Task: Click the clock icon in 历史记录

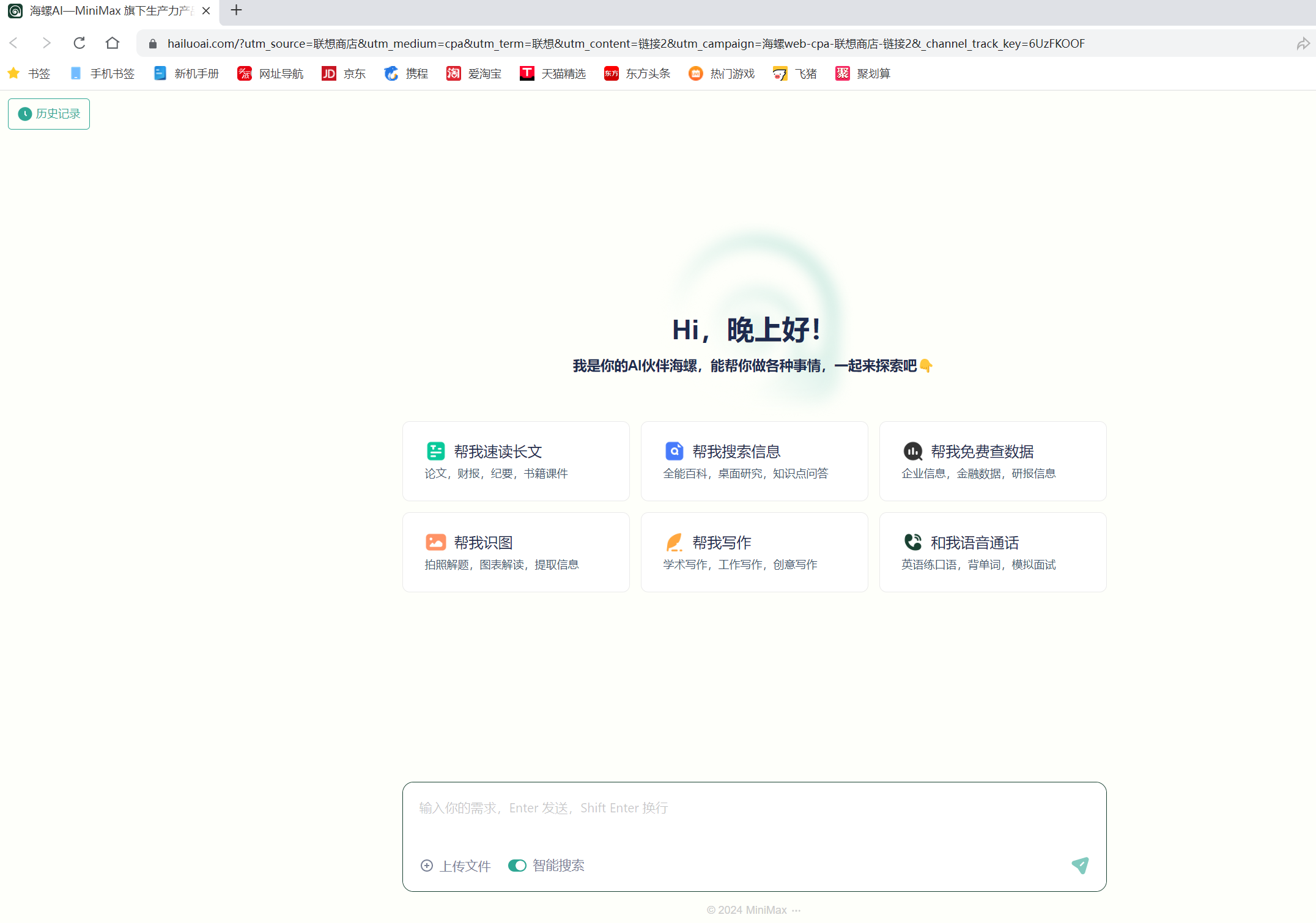Action: click(x=24, y=114)
